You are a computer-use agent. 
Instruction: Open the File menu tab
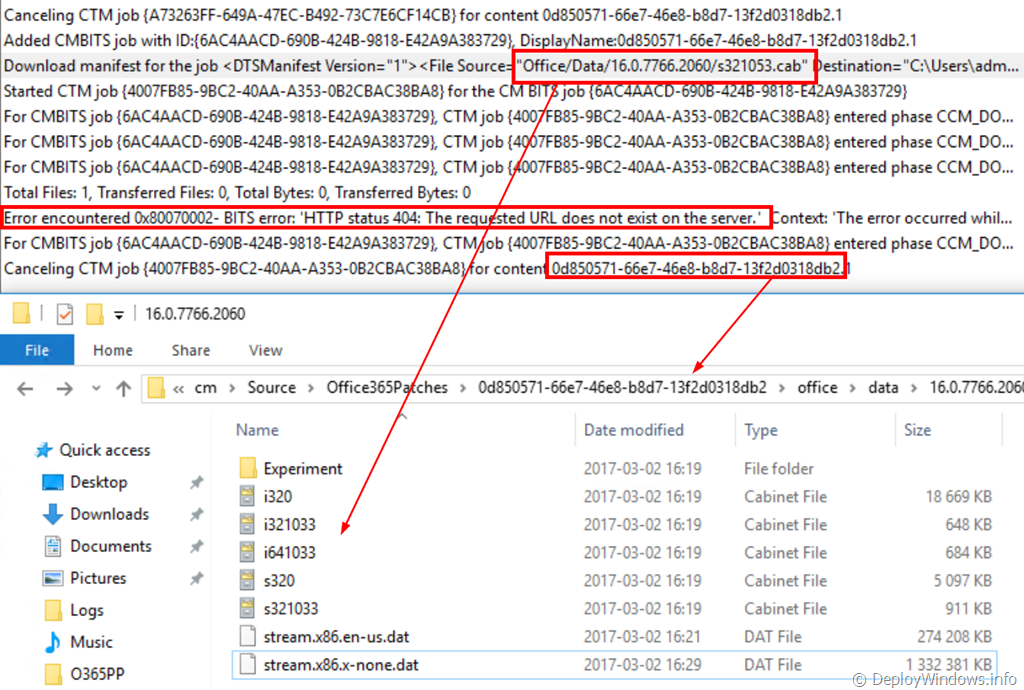click(37, 350)
